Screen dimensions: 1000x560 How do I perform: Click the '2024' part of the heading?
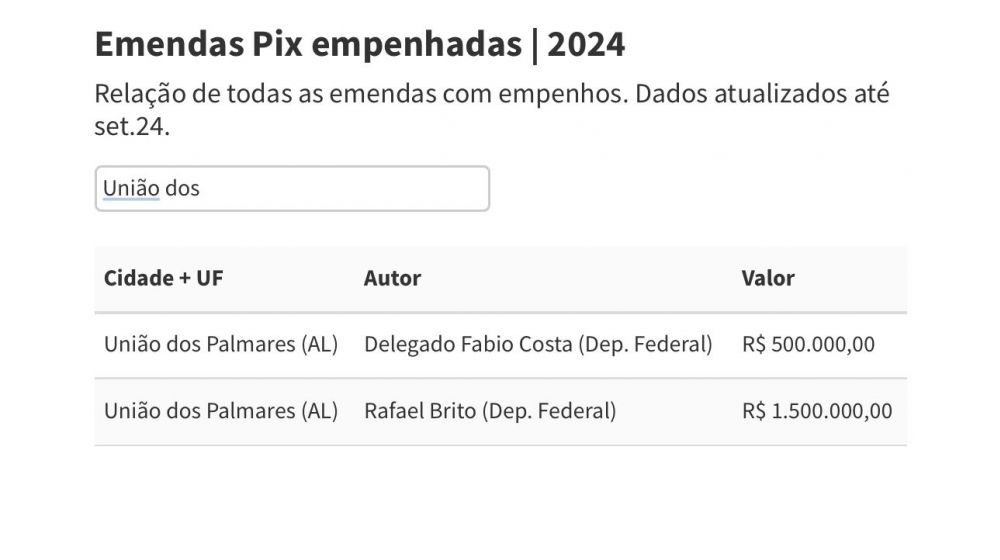coord(586,45)
